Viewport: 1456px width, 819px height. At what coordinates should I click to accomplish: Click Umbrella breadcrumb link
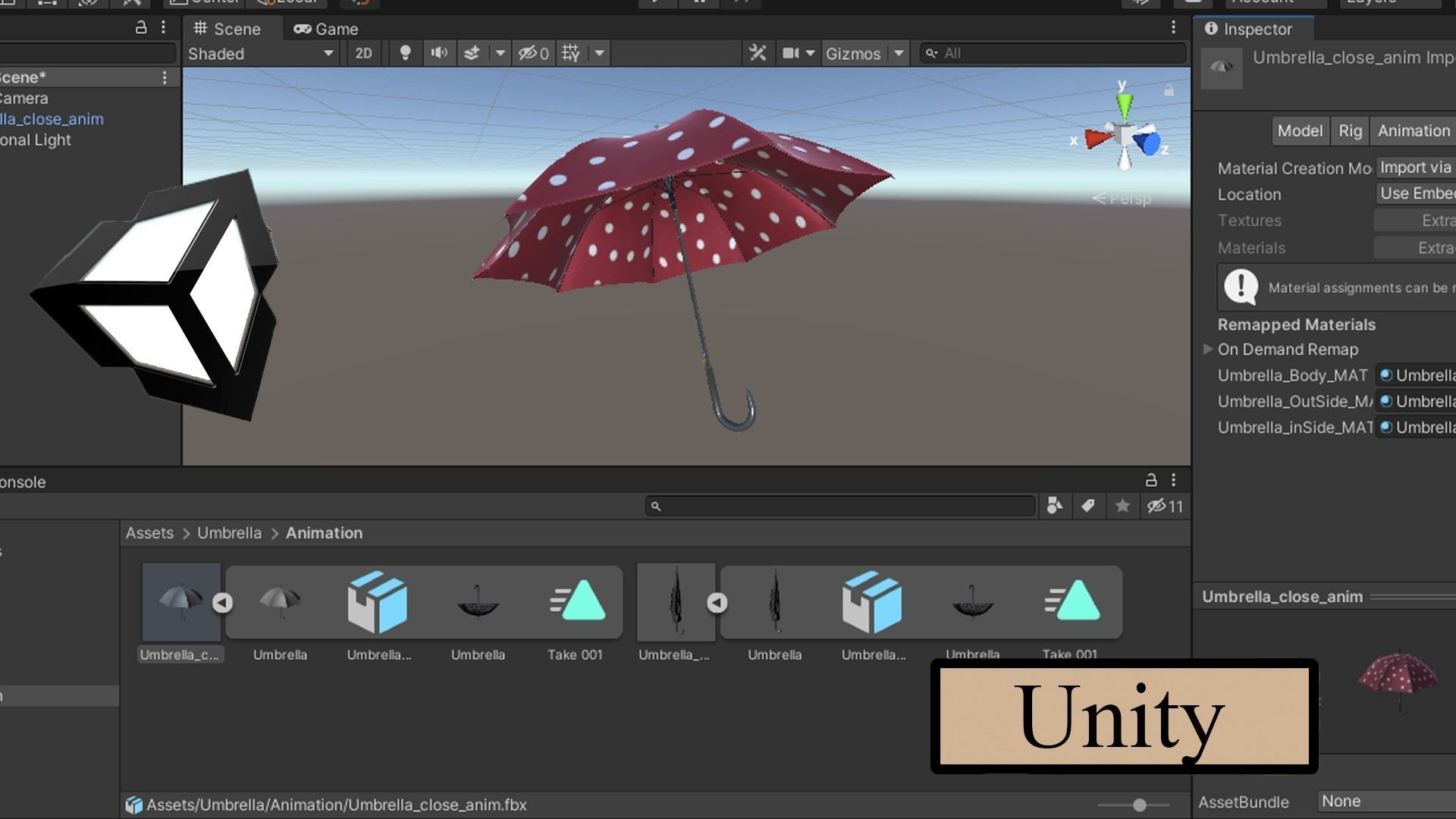229,533
